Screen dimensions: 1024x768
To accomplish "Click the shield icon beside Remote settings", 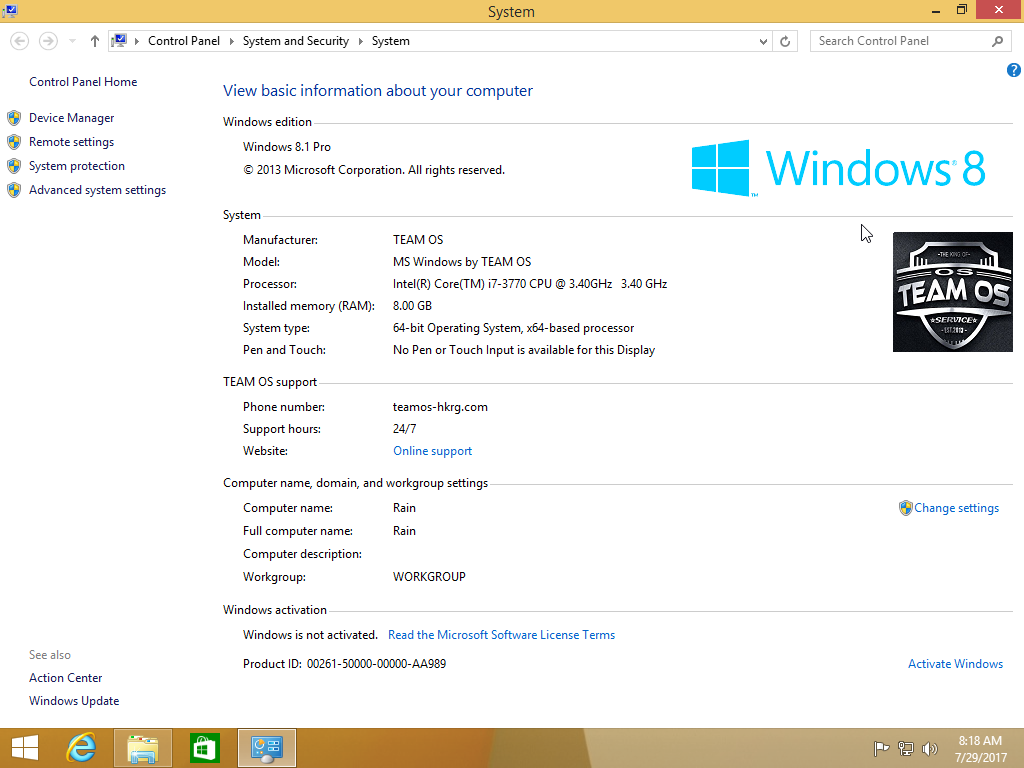I will 14,142.
